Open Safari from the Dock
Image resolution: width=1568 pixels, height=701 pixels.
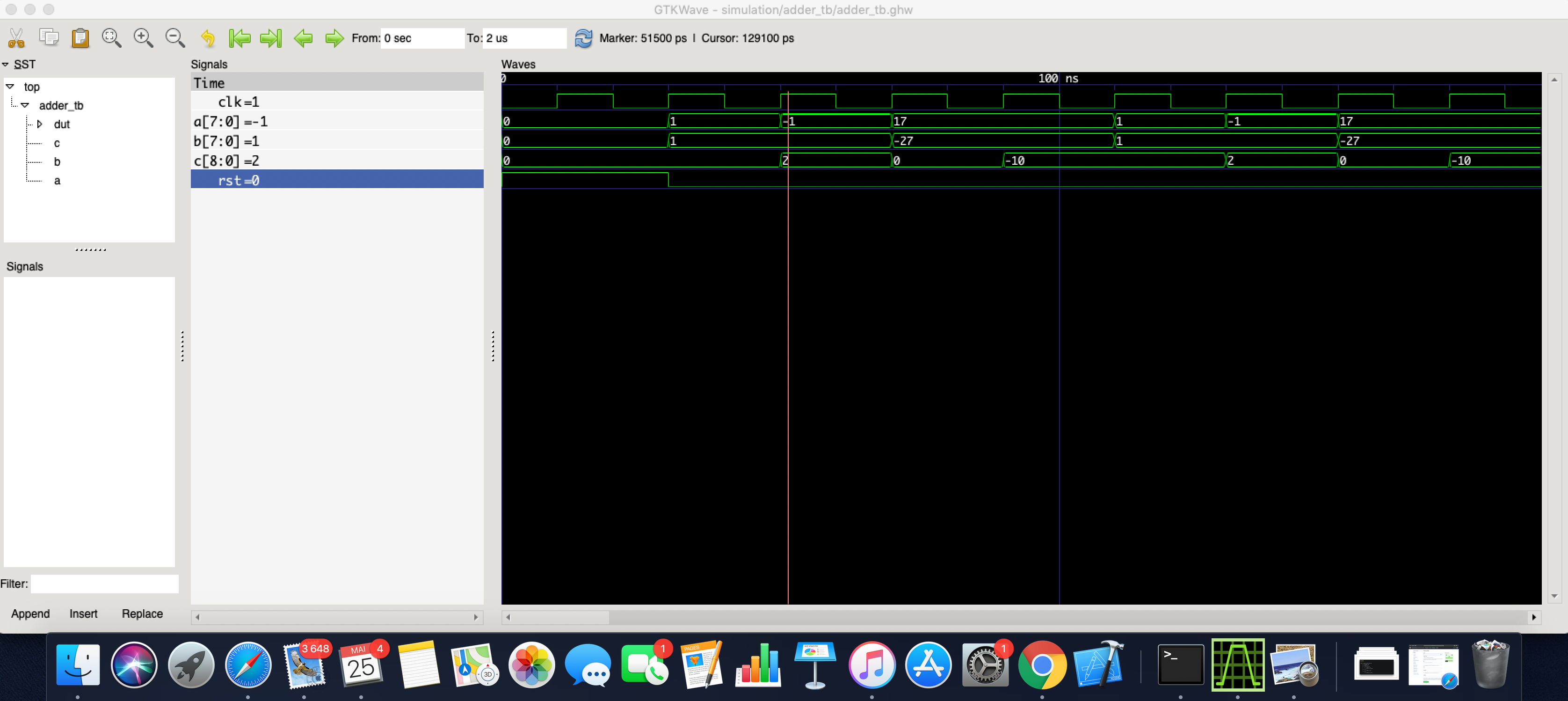pos(248,664)
